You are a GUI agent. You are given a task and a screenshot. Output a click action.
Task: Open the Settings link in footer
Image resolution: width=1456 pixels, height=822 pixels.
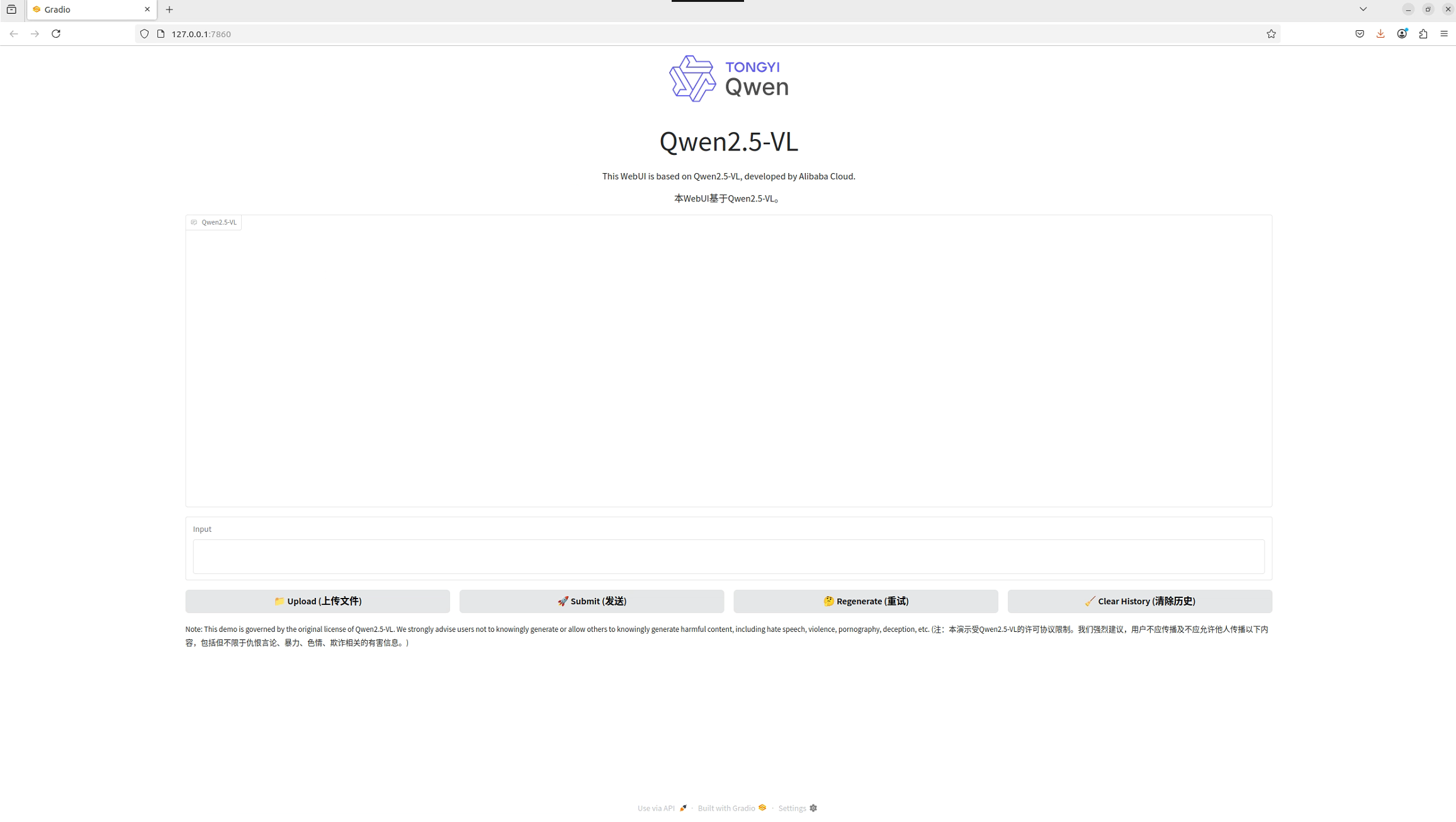[797, 808]
